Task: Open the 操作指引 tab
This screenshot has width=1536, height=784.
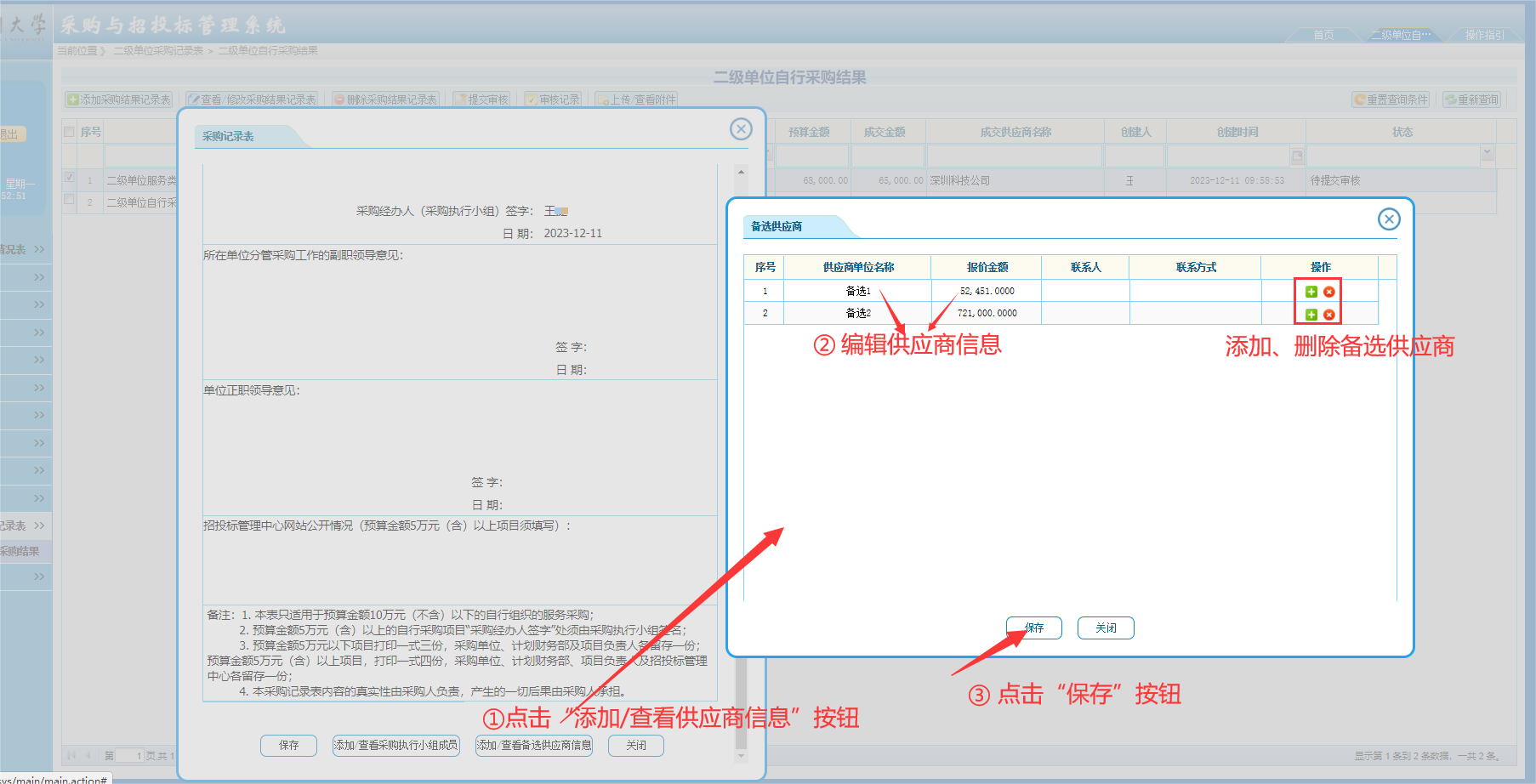Action: [x=1484, y=35]
